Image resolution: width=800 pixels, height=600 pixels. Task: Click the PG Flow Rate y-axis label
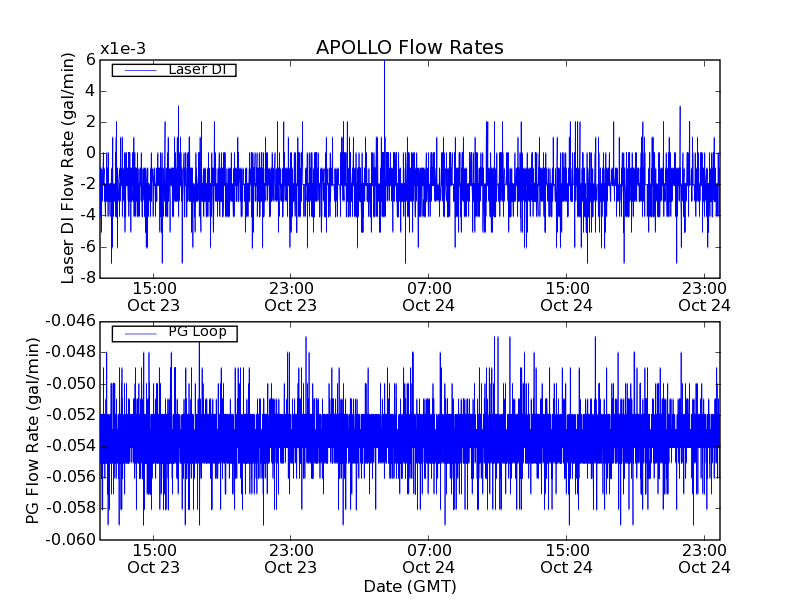pyautogui.click(x=33, y=430)
